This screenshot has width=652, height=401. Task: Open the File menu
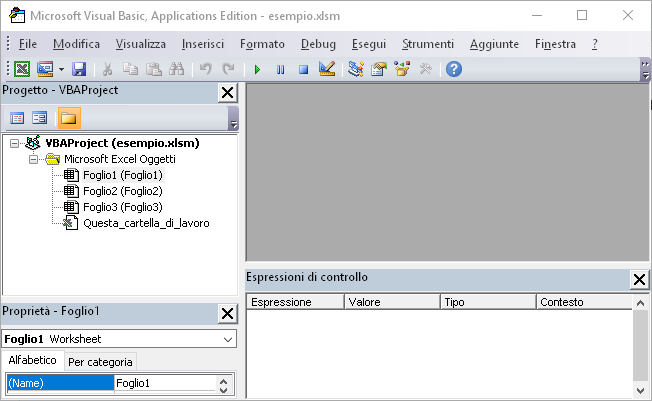27,44
